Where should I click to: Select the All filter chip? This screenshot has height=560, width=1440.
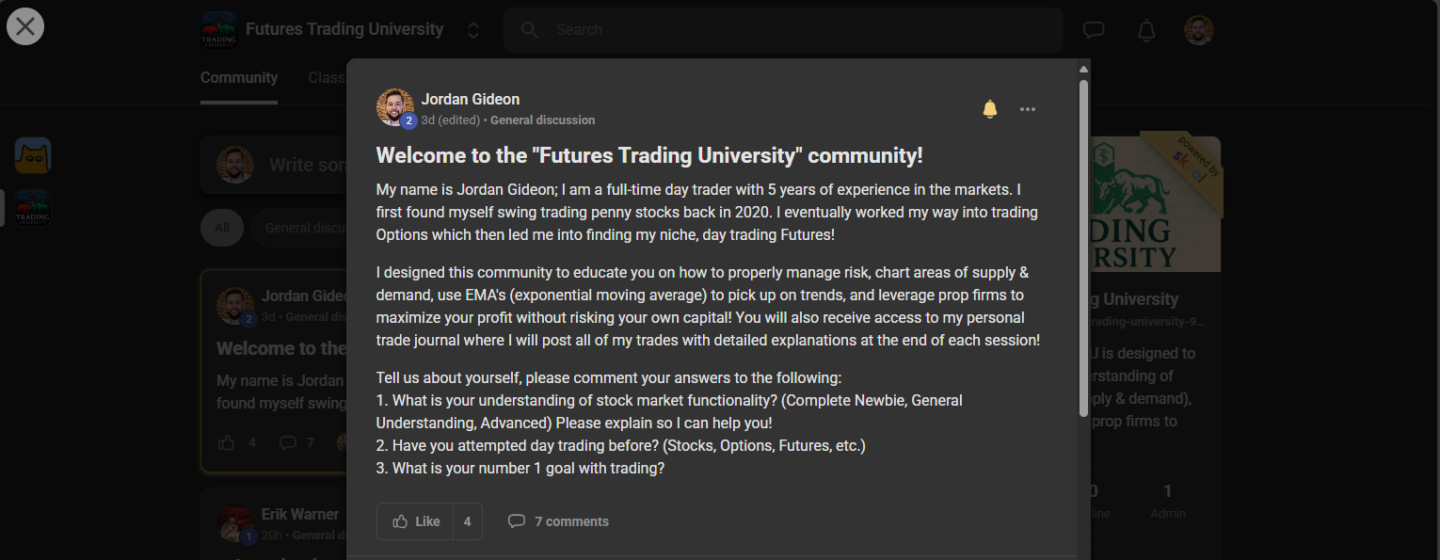(222, 228)
